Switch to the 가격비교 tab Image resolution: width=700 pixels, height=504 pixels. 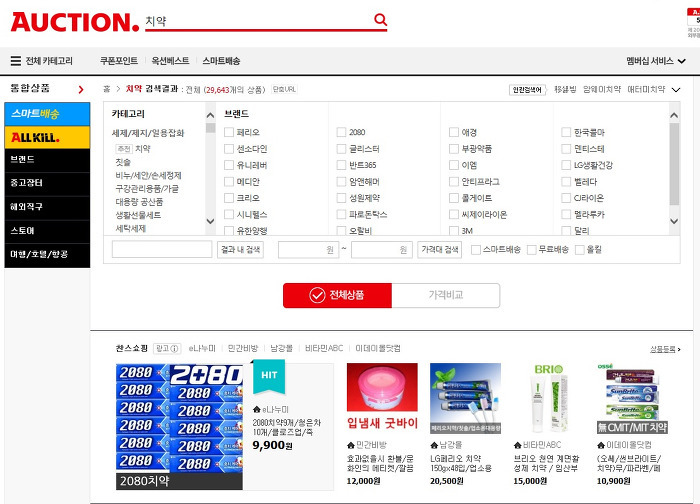pyautogui.click(x=446, y=296)
